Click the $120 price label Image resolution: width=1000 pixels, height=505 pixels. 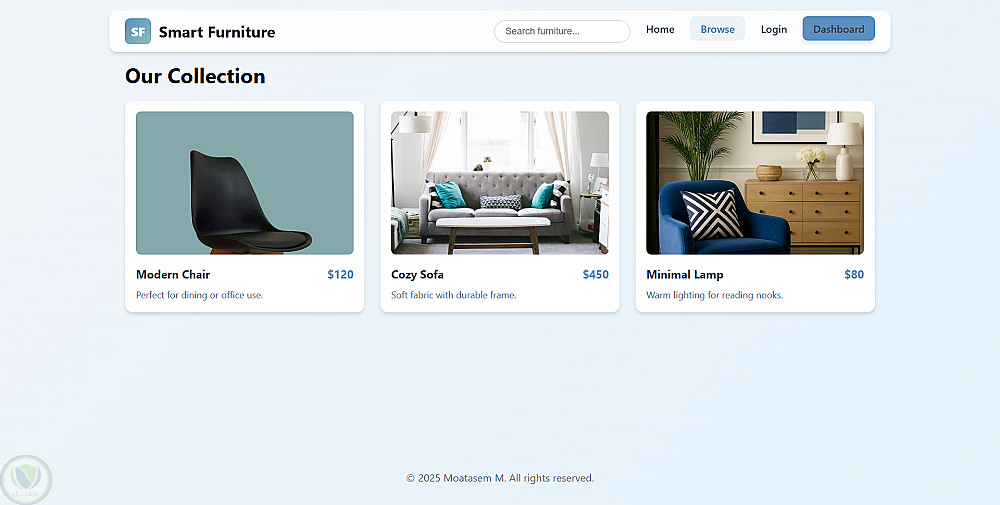point(341,275)
